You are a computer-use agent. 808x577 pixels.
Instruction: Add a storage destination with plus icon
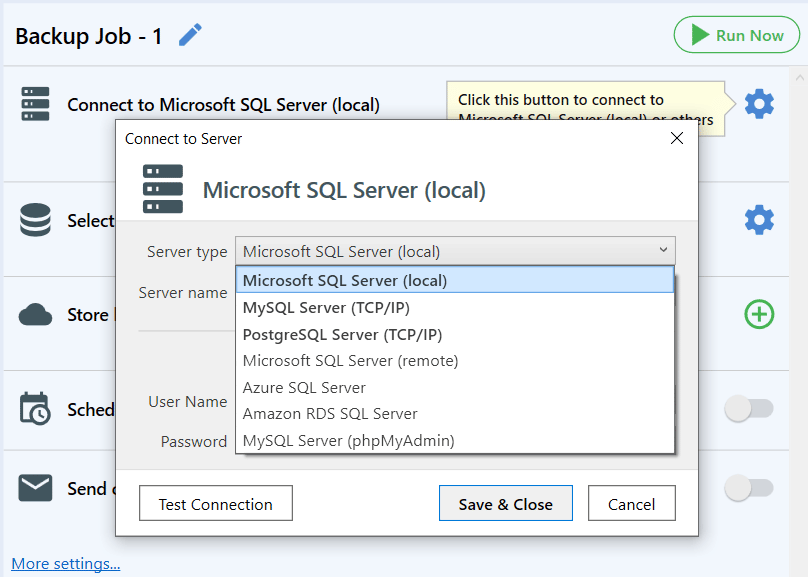pyautogui.click(x=759, y=314)
